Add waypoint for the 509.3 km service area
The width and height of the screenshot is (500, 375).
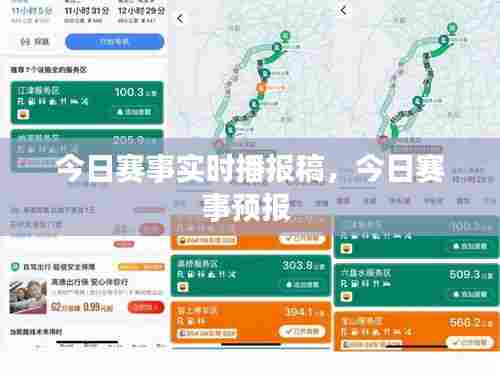pyautogui.click(x=470, y=294)
